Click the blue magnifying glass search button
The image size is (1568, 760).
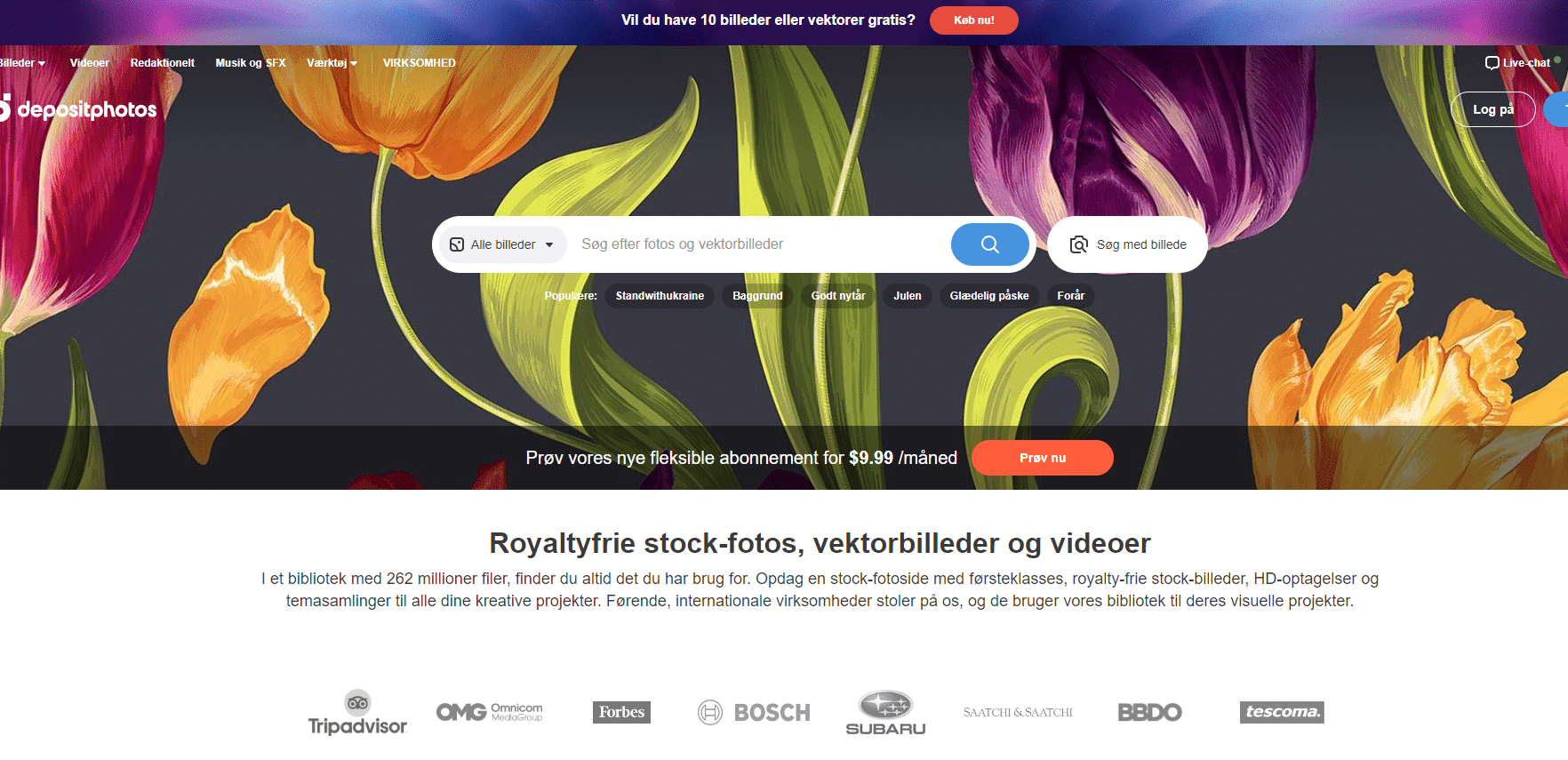point(989,244)
